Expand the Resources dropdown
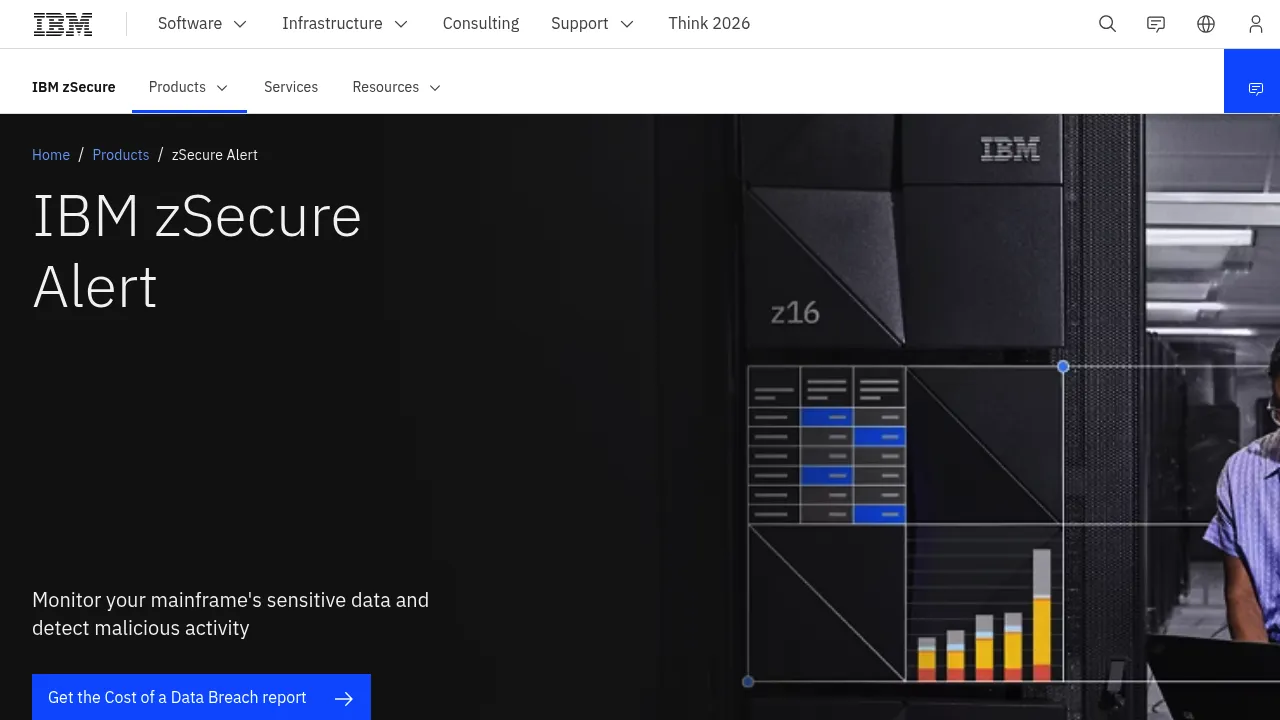Image resolution: width=1280 pixels, height=720 pixels. 397,87
